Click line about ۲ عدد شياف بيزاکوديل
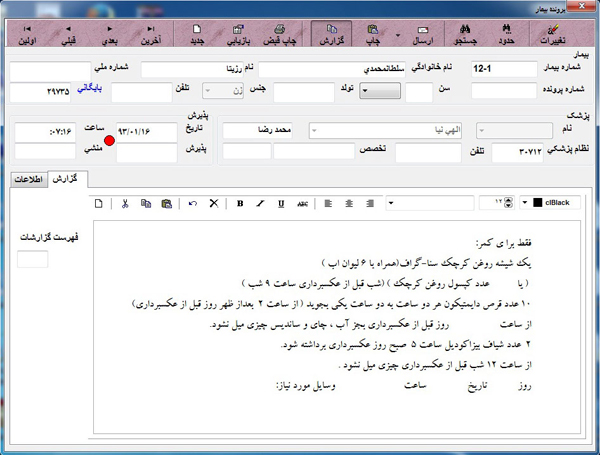600x455 pixels. click(406, 344)
